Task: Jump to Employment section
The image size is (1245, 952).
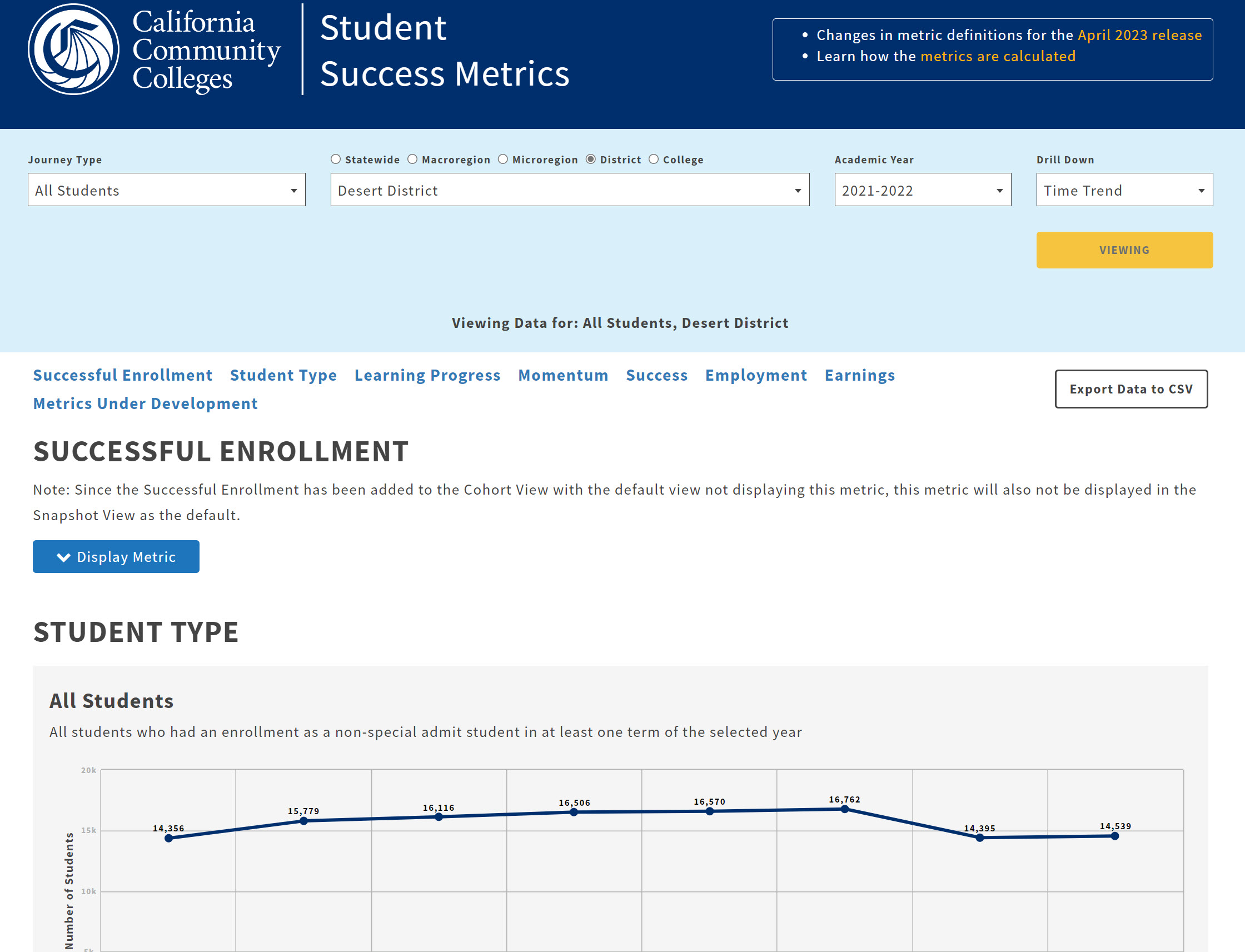Action: pos(755,375)
